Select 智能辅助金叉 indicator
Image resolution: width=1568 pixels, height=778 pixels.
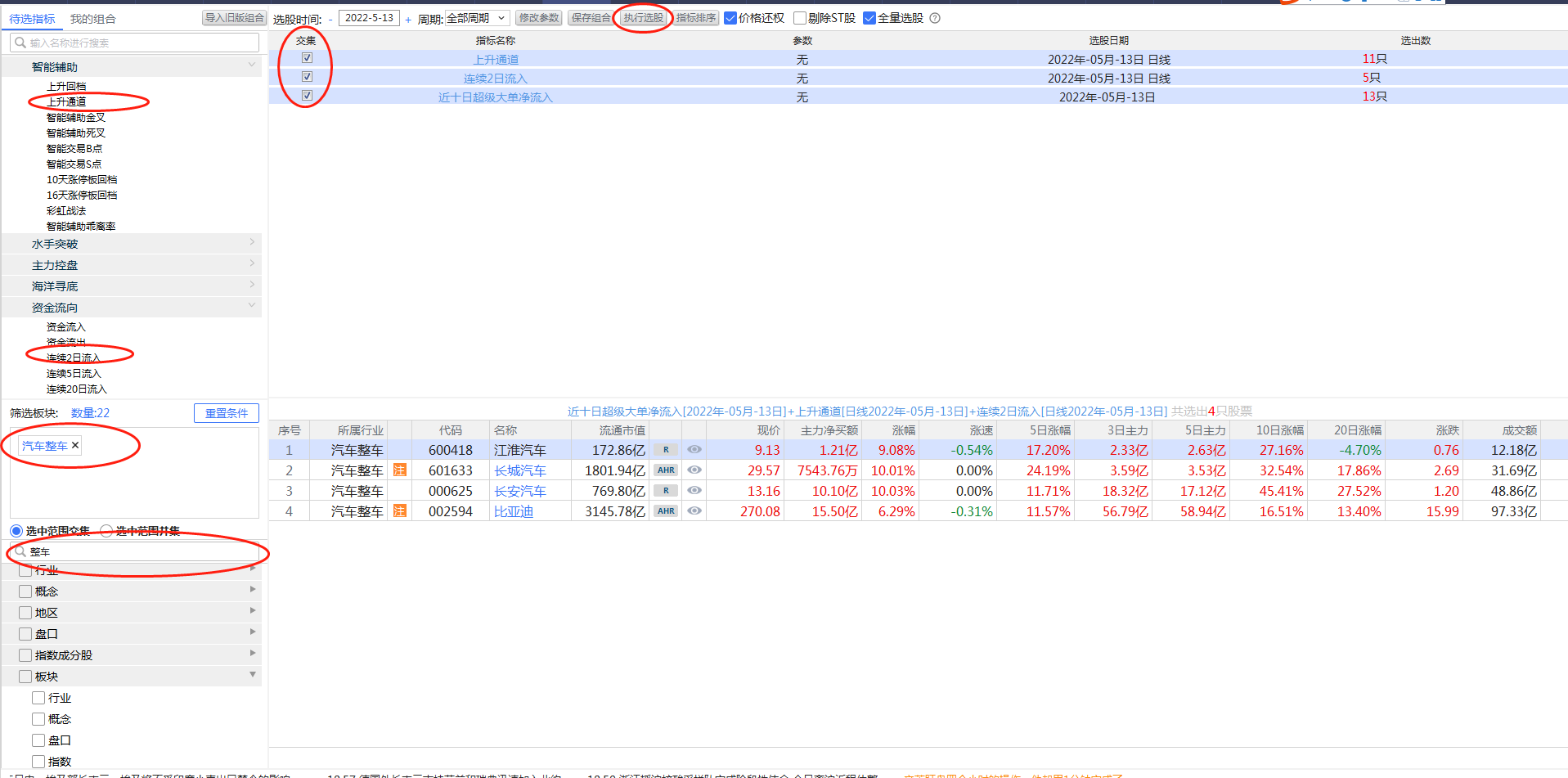click(x=76, y=117)
